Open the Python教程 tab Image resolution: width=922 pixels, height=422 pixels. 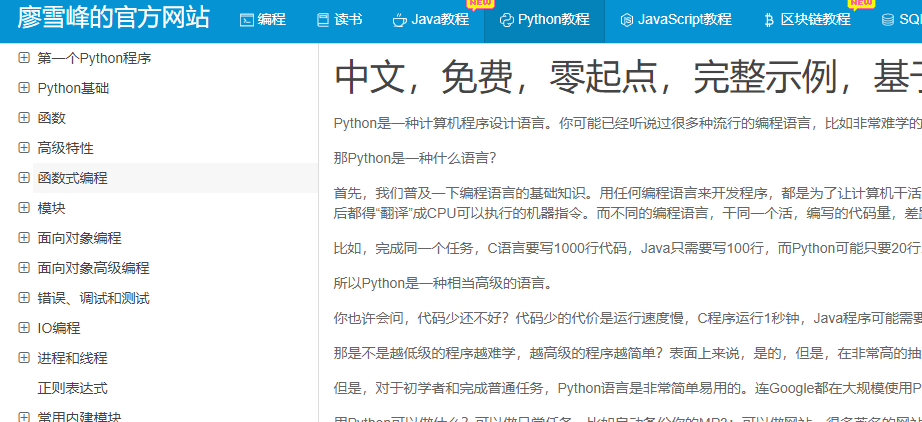click(544, 20)
